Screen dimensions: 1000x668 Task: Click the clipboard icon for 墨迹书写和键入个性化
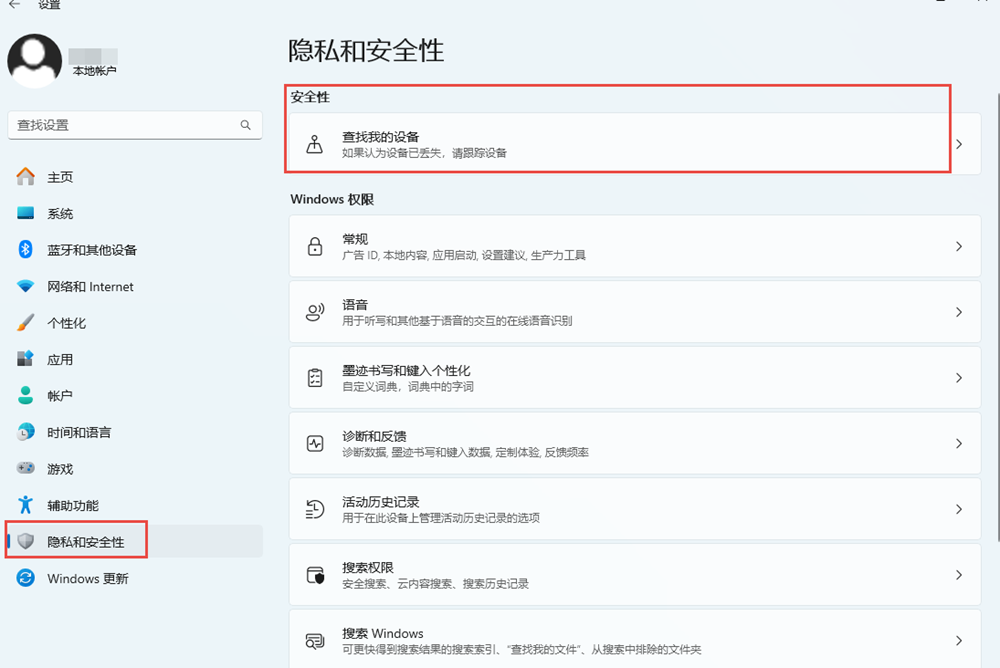coord(314,378)
